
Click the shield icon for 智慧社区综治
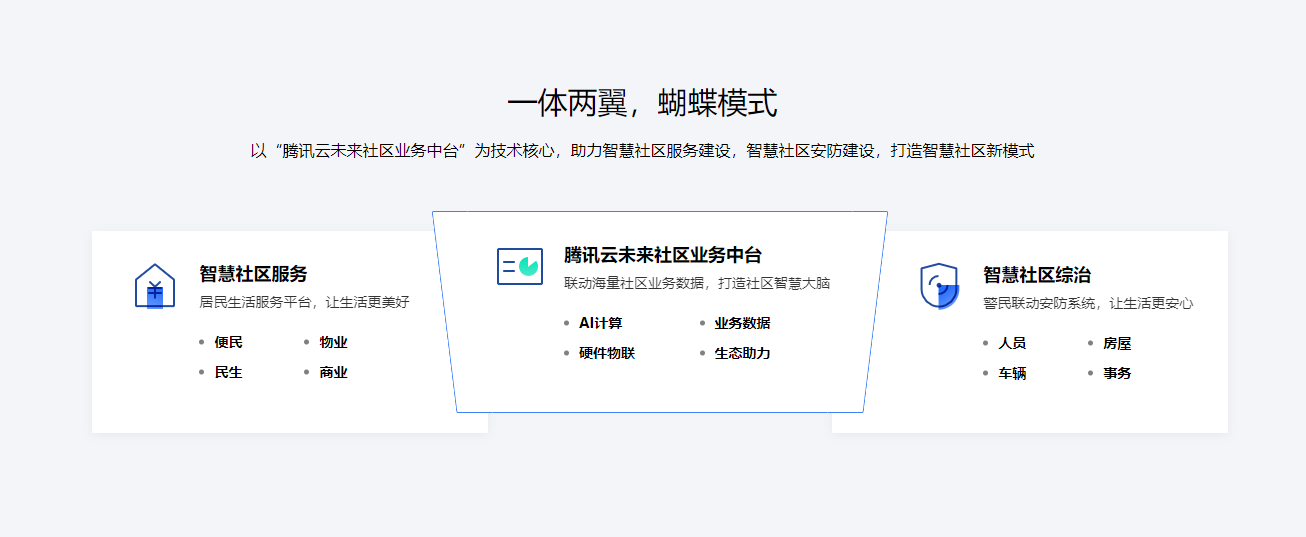(x=939, y=286)
